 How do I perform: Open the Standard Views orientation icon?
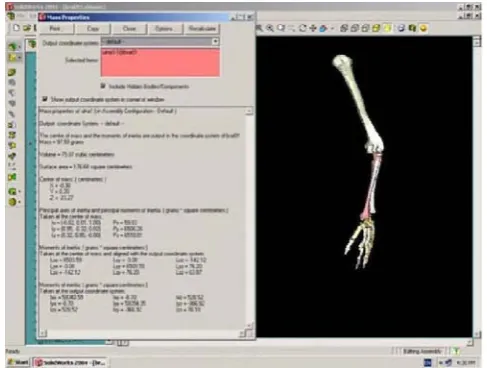[323, 28]
